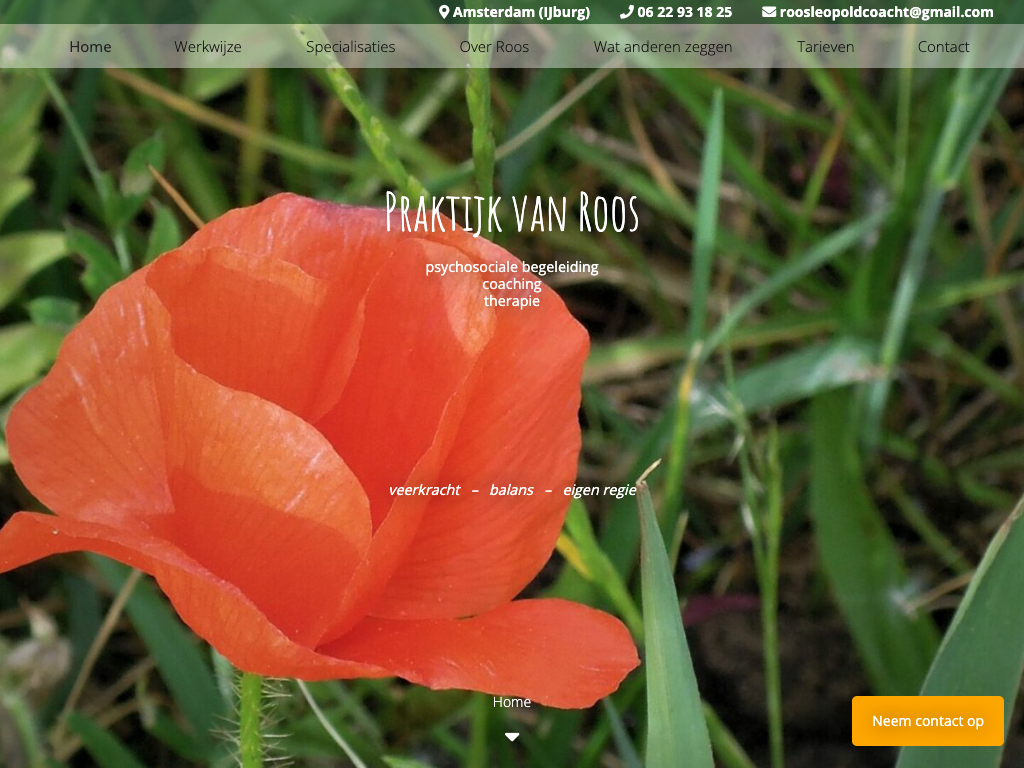1024x768 pixels.
Task: Click the envelope email icon
Action: (768, 12)
